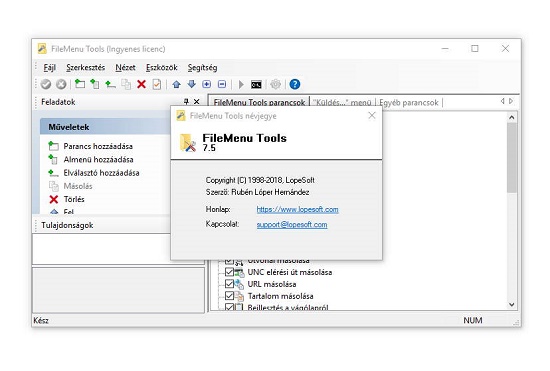This screenshot has width=550, height=371.
Task: Toggle the Beillesztés a vágólapról checkbox
Action: [229, 307]
